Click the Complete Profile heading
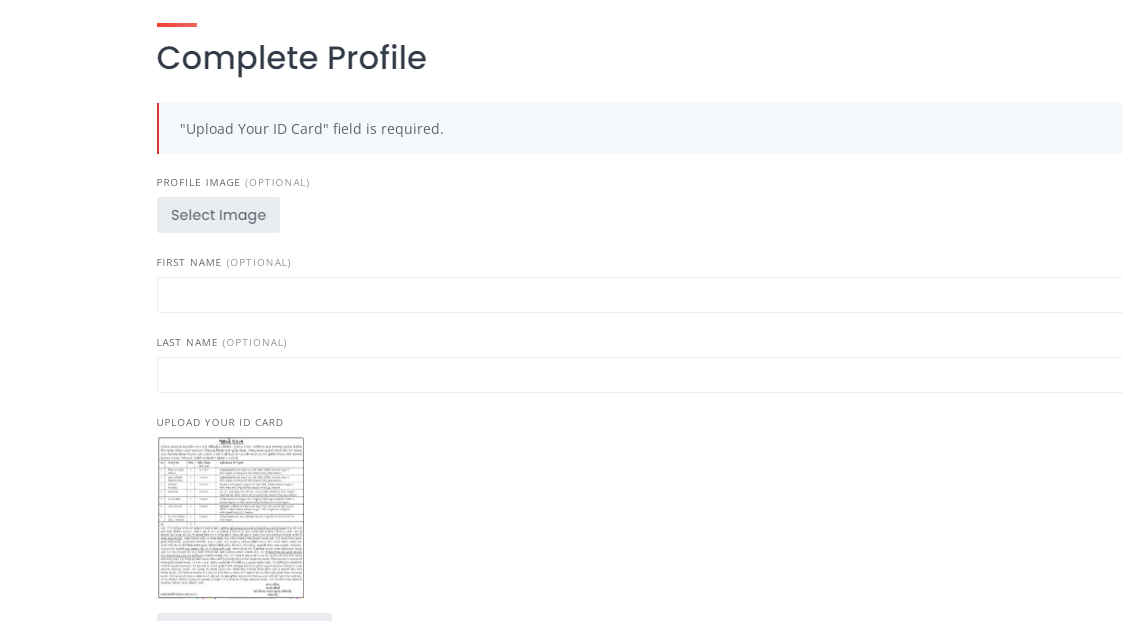 (291, 58)
